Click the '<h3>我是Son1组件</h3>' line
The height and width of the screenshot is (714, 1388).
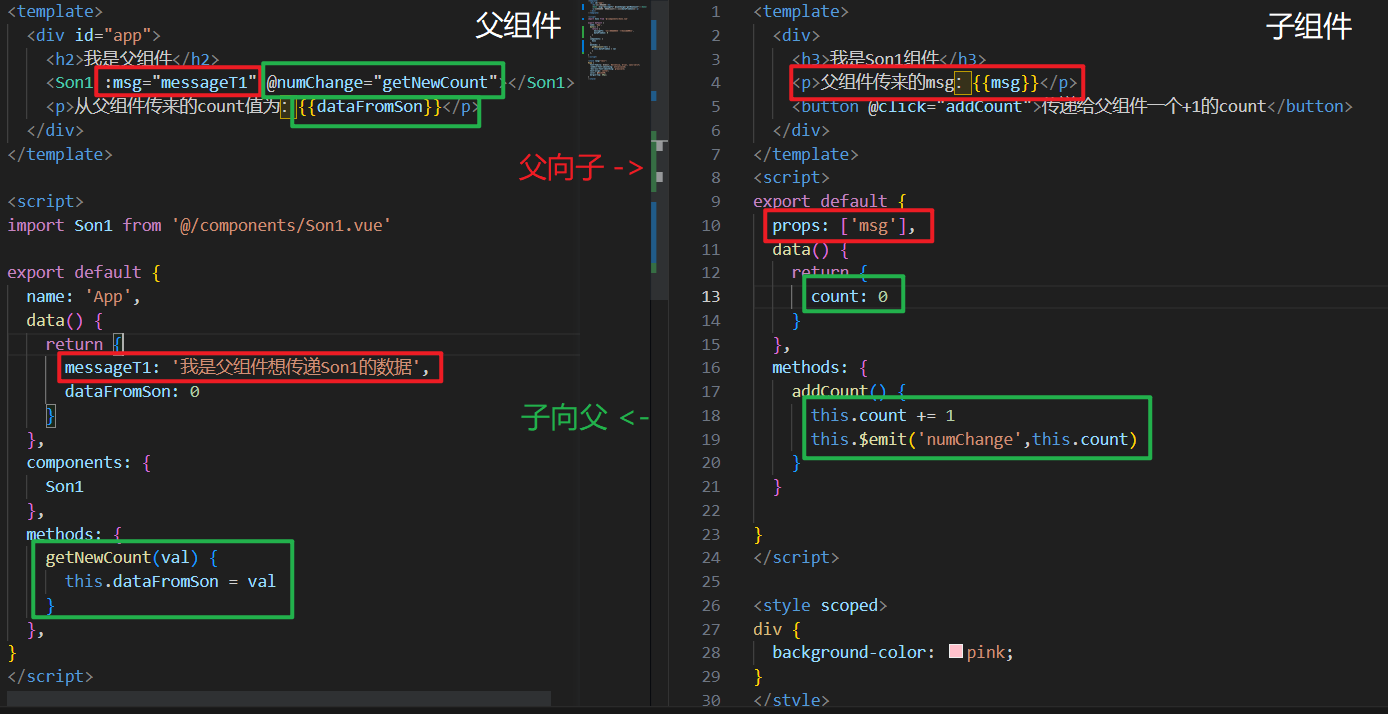point(888,59)
